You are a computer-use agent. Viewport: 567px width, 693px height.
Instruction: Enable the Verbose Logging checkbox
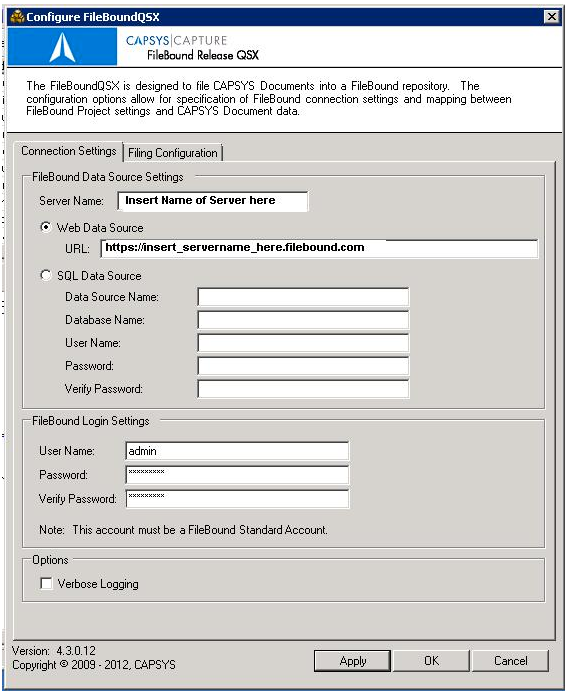click(x=46, y=583)
